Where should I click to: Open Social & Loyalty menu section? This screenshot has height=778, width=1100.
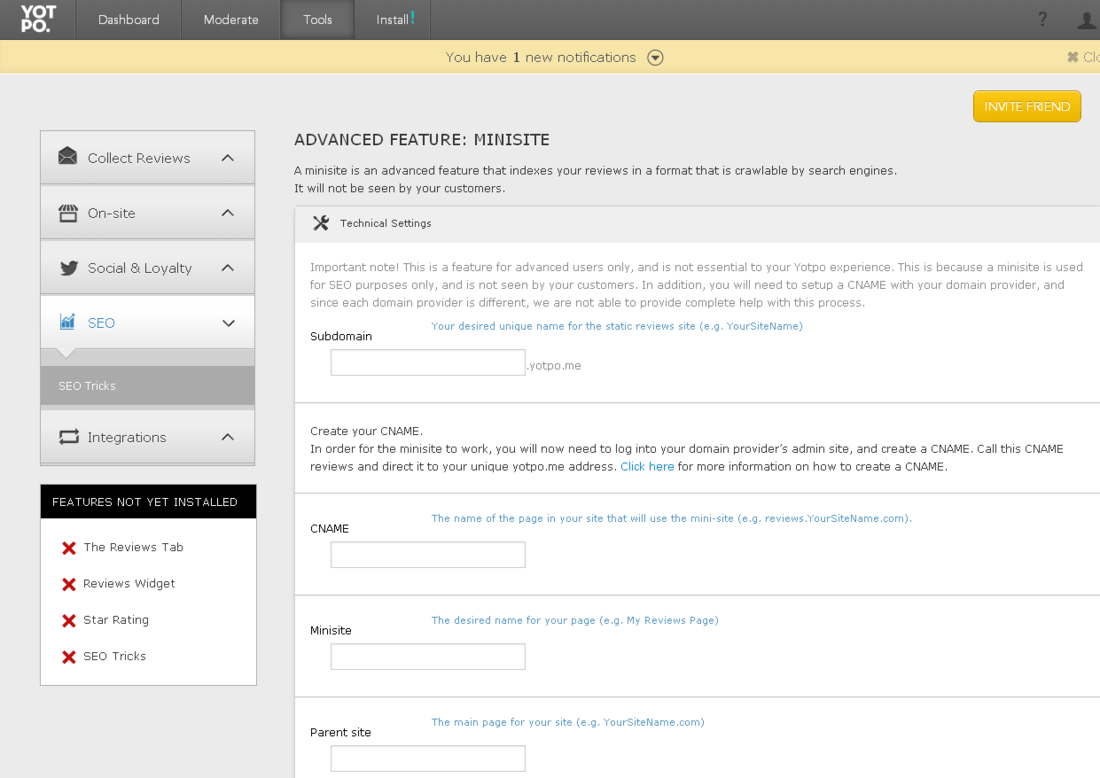coord(147,267)
